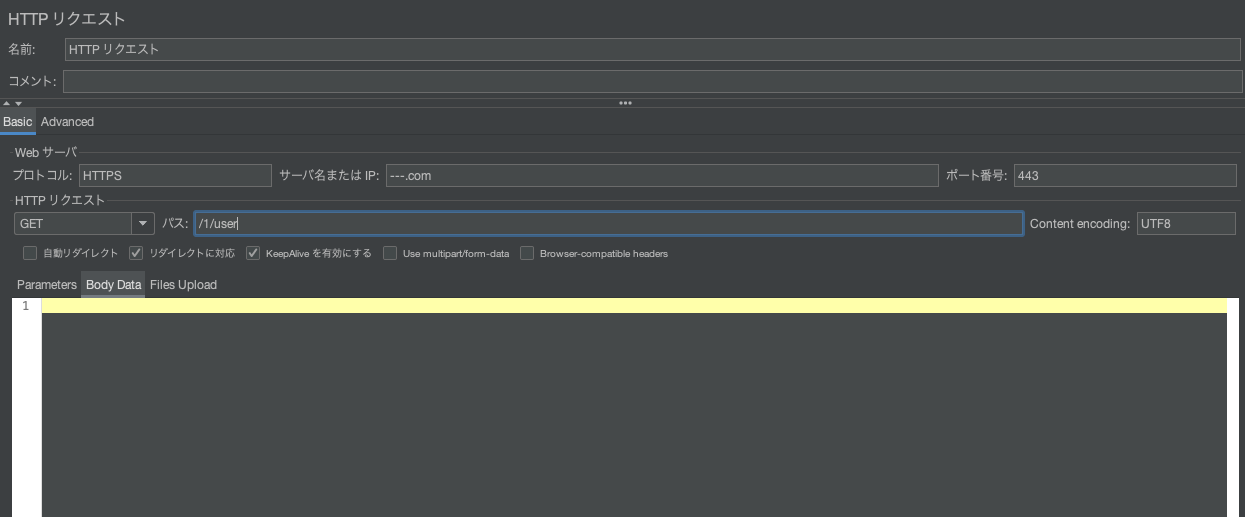
Task: Click the プロトコル field containing HTTPS
Action: coord(175,175)
